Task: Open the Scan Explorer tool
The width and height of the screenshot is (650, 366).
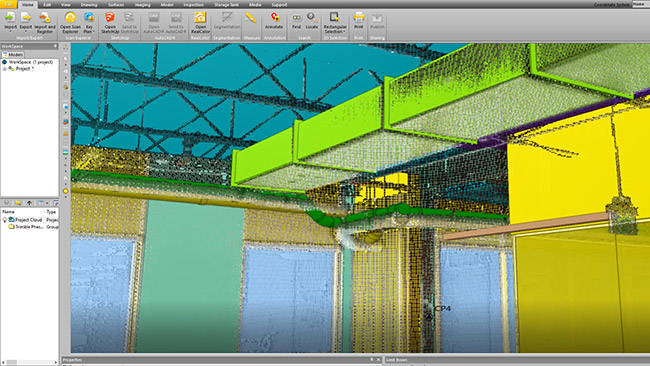Action: click(70, 22)
